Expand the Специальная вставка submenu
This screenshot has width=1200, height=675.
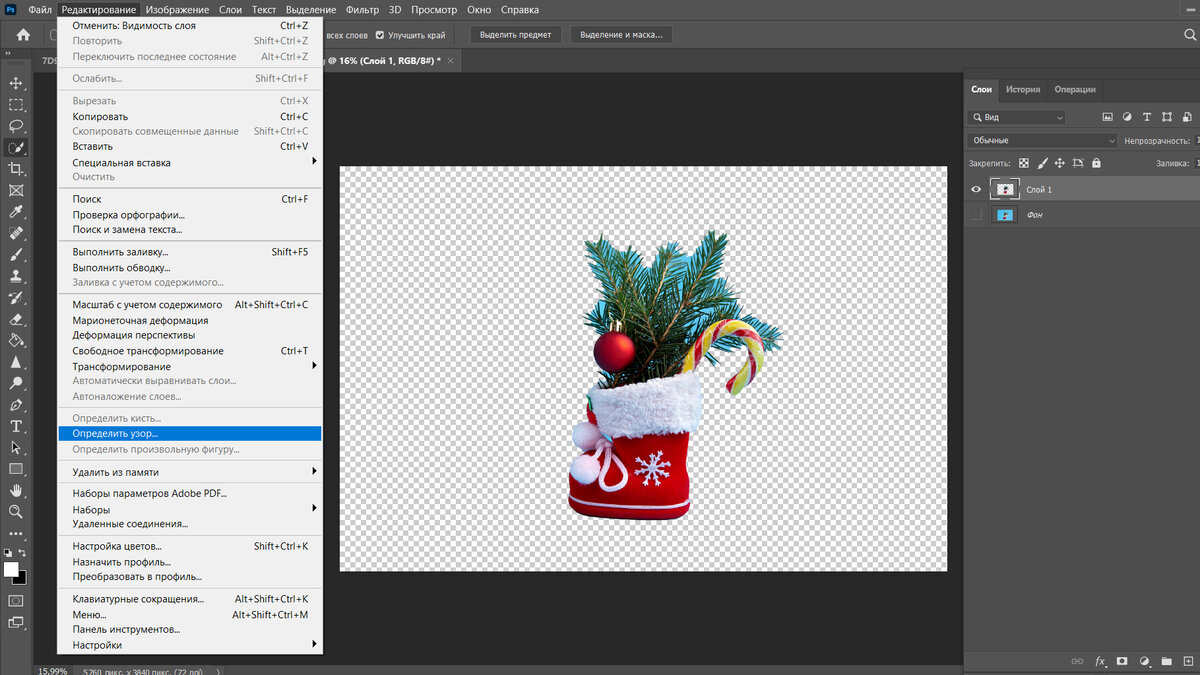190,162
